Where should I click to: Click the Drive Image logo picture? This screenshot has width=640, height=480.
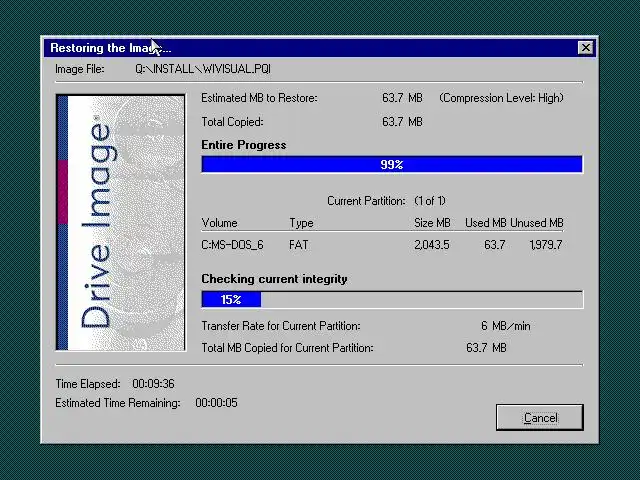point(121,222)
